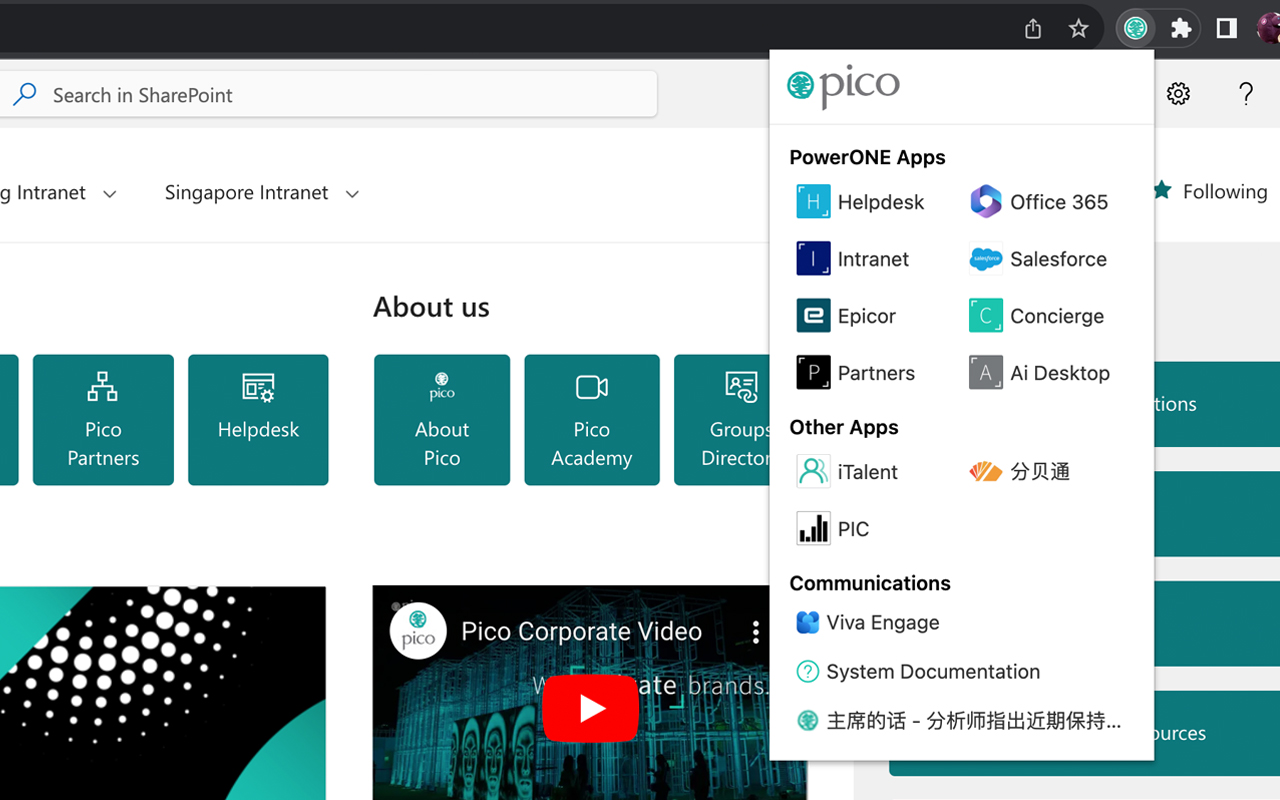
Task: Open System Documentation help icon
Action: point(808,672)
